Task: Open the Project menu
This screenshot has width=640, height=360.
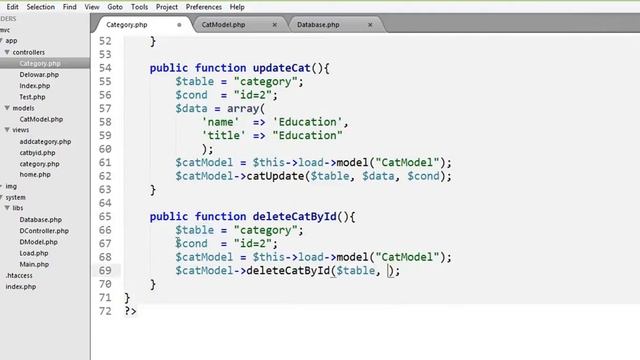Action: point(167,7)
